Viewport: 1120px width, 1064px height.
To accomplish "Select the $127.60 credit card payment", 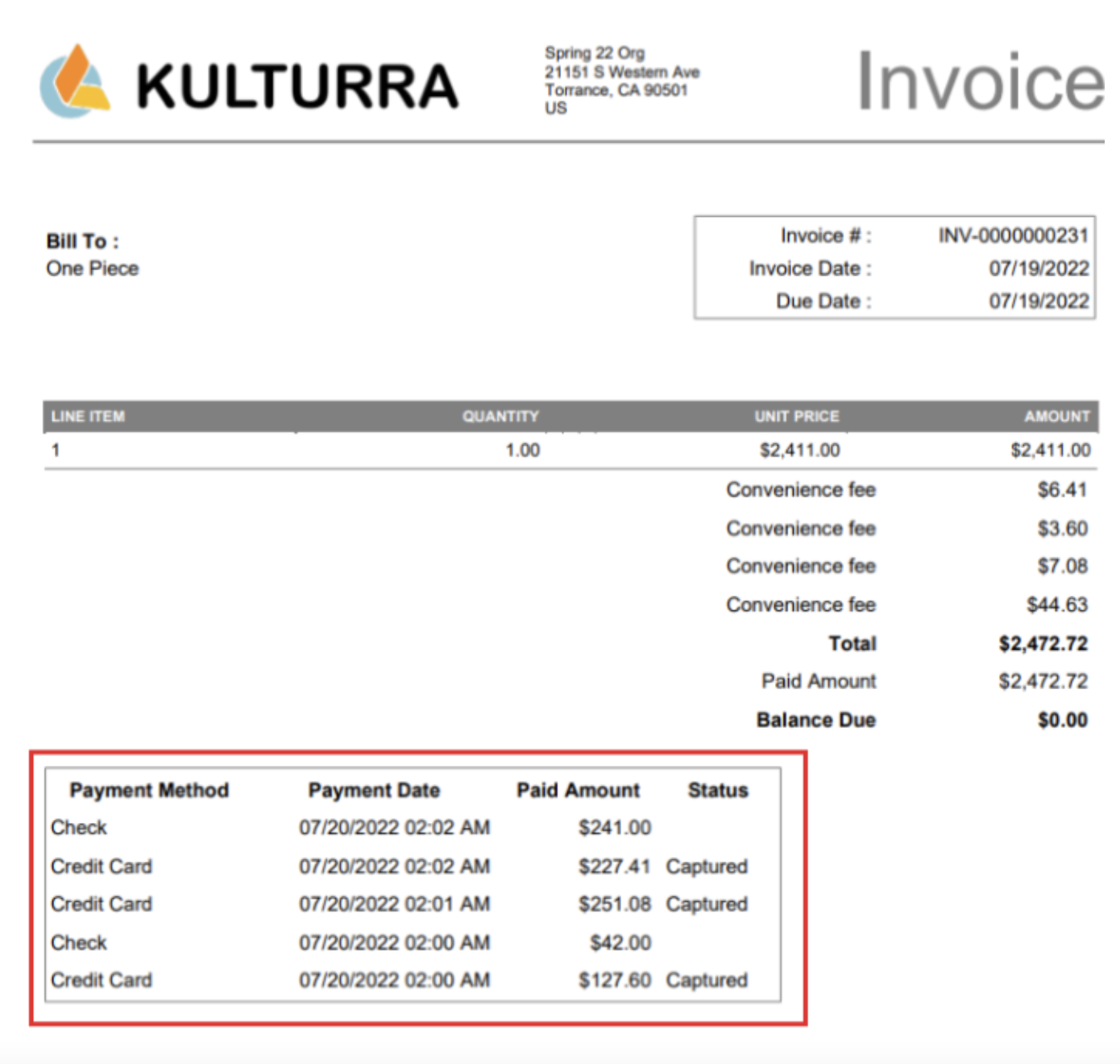I will [615, 981].
